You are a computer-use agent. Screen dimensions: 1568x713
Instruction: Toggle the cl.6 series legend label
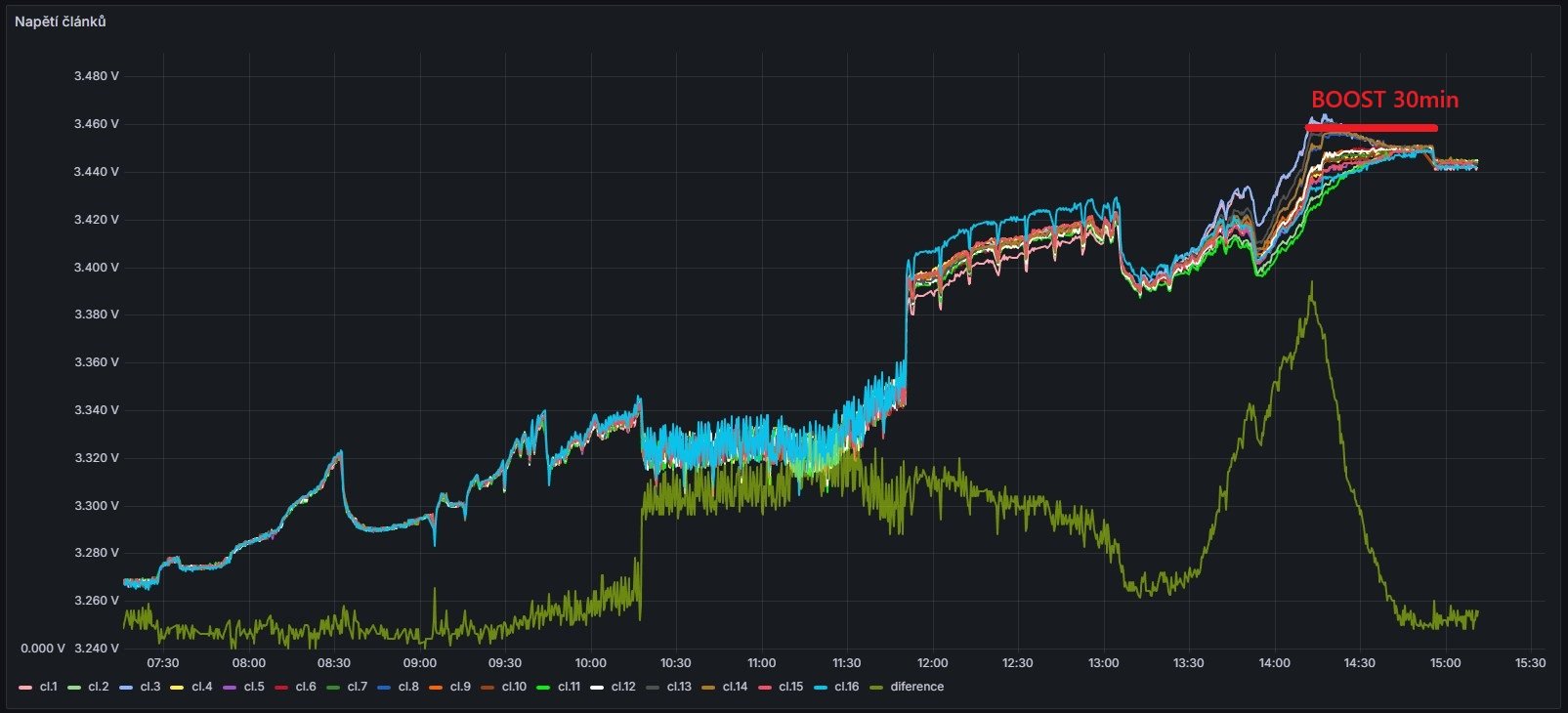coord(306,687)
